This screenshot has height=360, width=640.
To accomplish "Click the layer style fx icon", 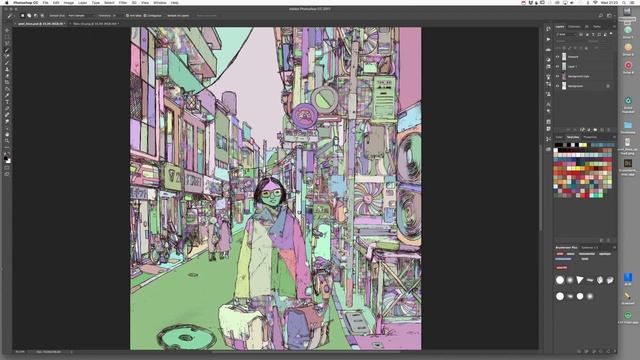I will [575, 130].
